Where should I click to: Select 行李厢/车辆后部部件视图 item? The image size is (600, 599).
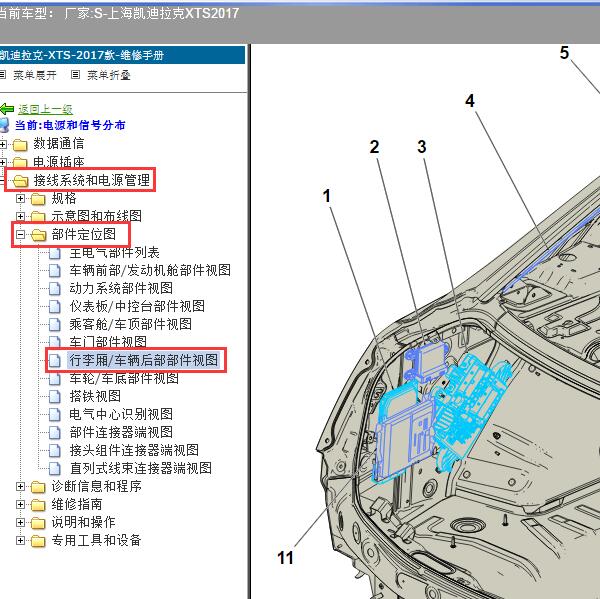click(x=143, y=360)
